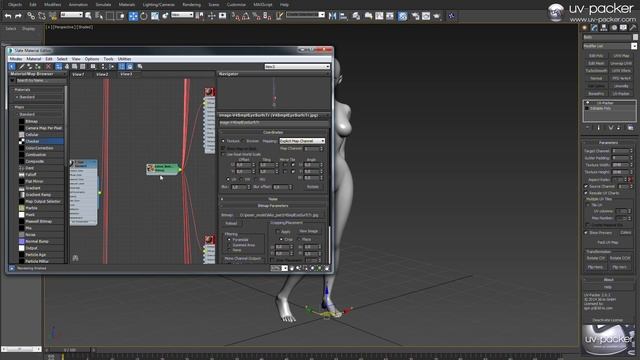The image size is (640, 360).
Task: Switch to the View2 tab
Action: coord(102,74)
